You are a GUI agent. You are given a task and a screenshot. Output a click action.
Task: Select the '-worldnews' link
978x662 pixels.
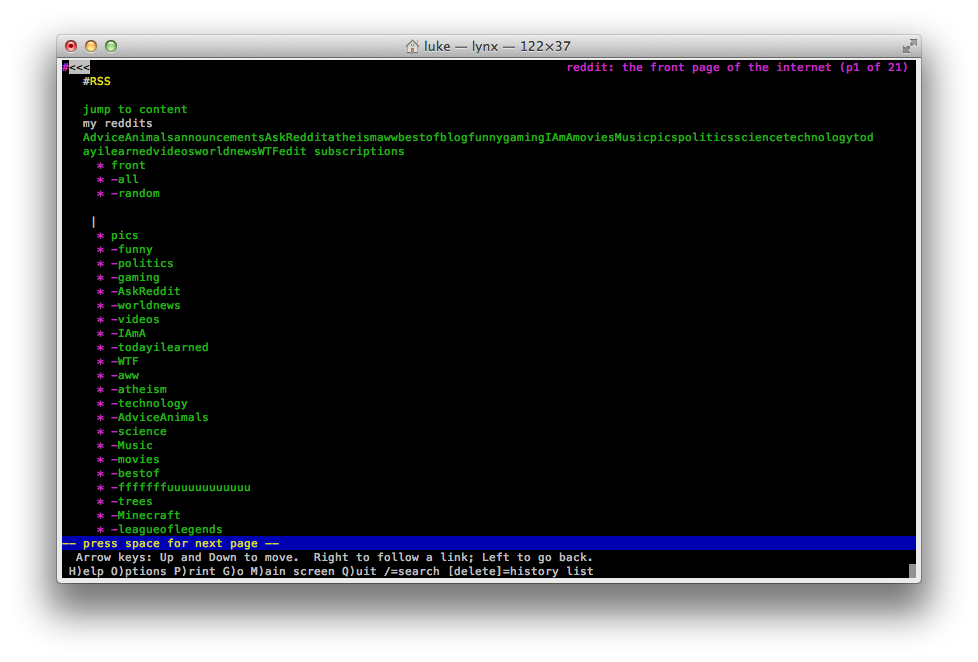click(x=145, y=306)
